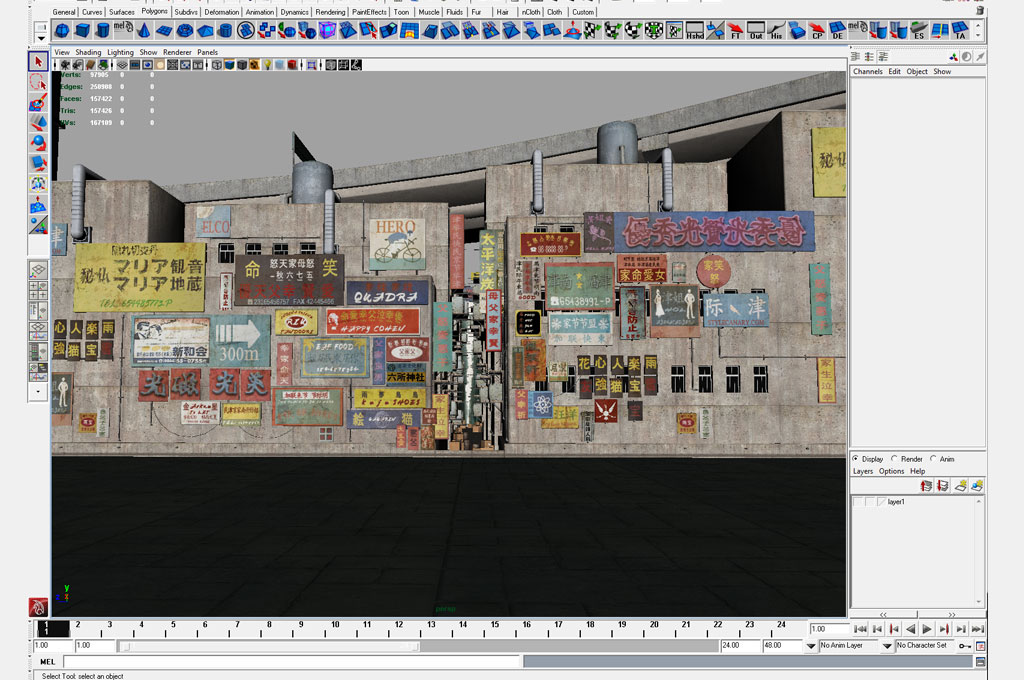Activate the Move tool in toolbox

coord(38,123)
